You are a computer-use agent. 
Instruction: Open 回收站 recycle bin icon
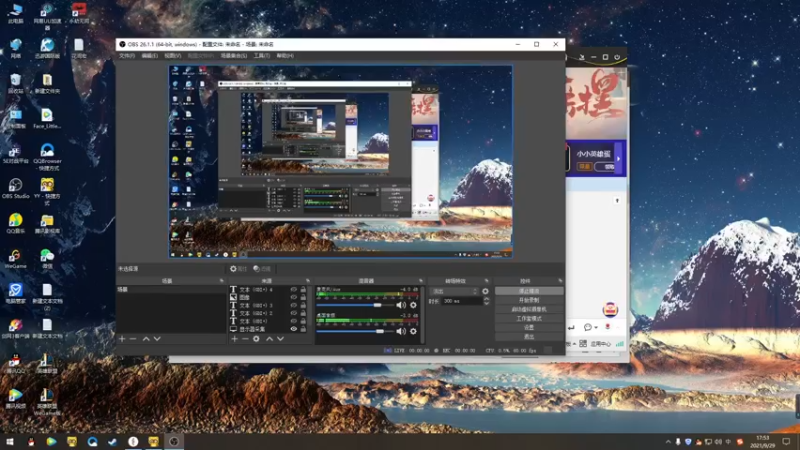click(x=15, y=84)
